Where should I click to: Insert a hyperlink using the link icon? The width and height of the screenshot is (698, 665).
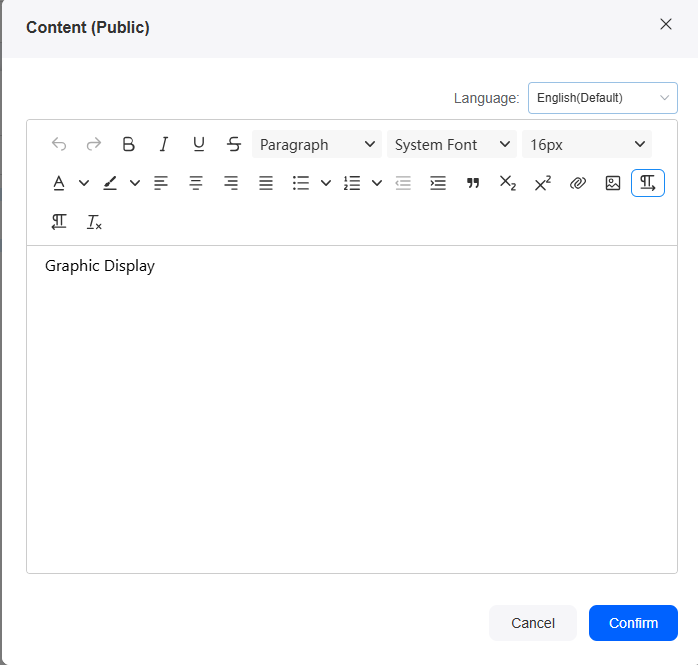click(577, 183)
